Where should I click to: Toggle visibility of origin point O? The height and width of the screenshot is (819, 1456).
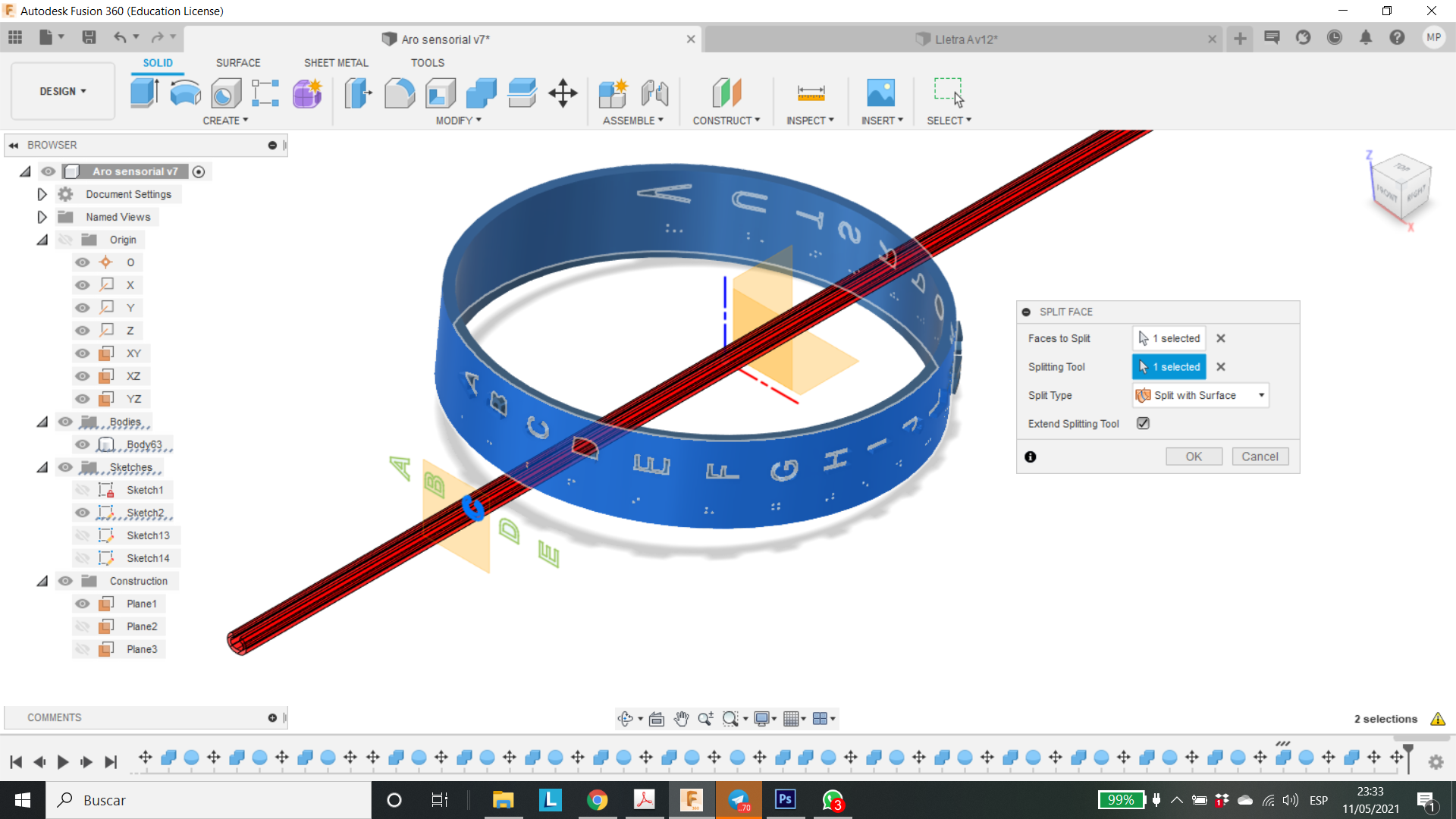pyautogui.click(x=83, y=262)
